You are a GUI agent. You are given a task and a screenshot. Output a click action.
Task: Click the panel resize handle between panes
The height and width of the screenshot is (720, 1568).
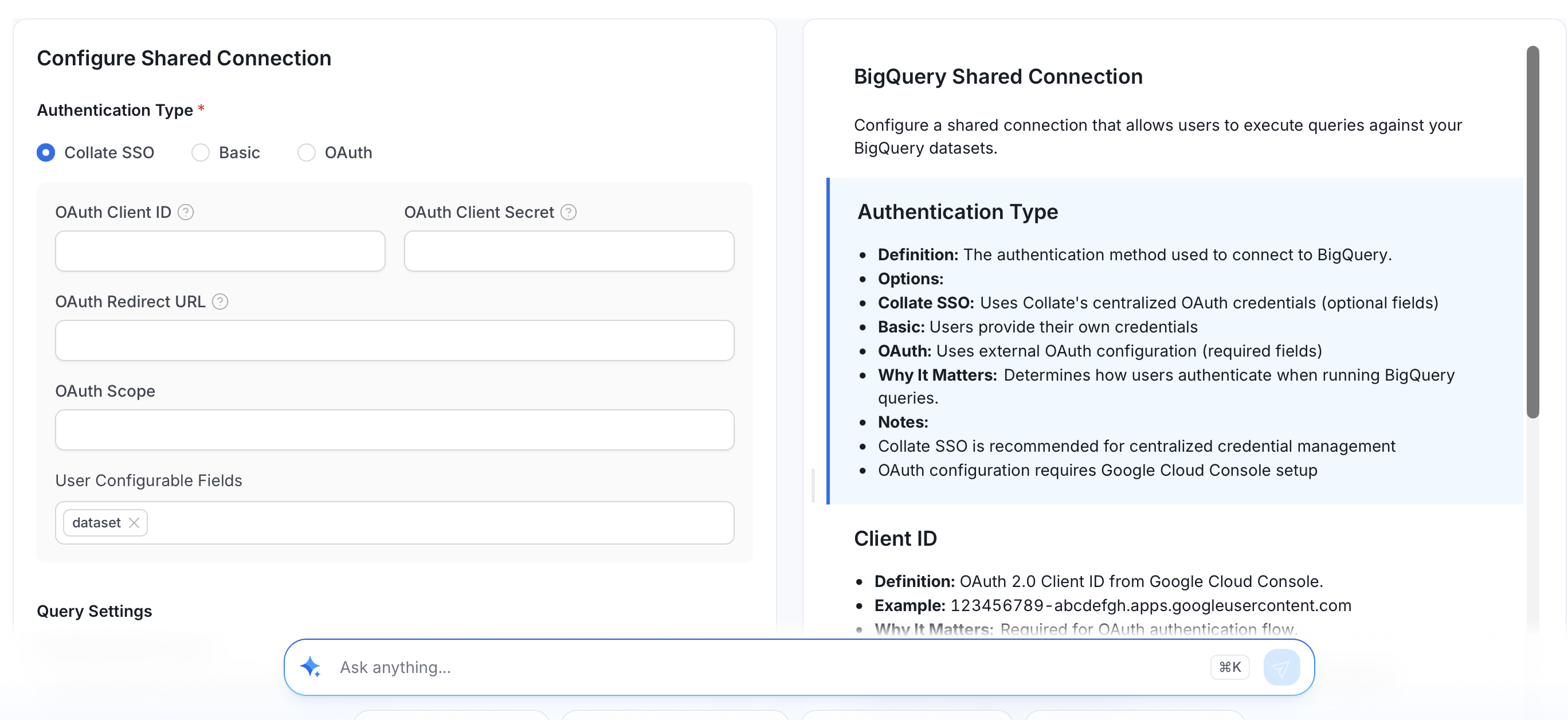[813, 485]
